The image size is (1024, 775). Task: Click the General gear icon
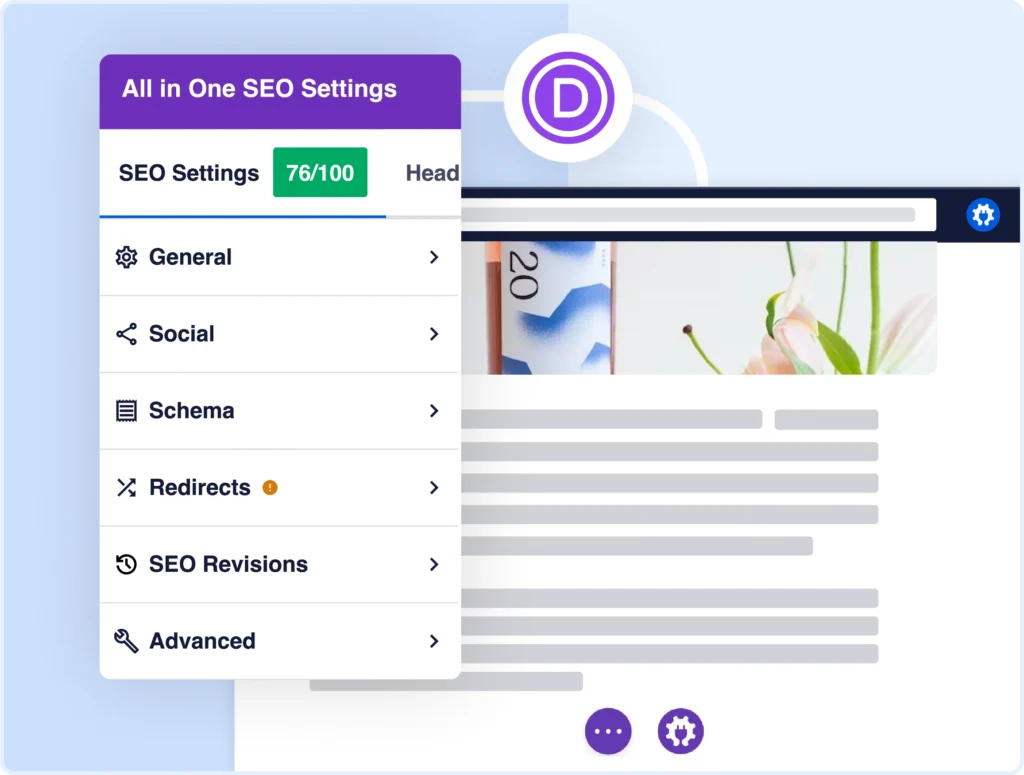pos(126,257)
